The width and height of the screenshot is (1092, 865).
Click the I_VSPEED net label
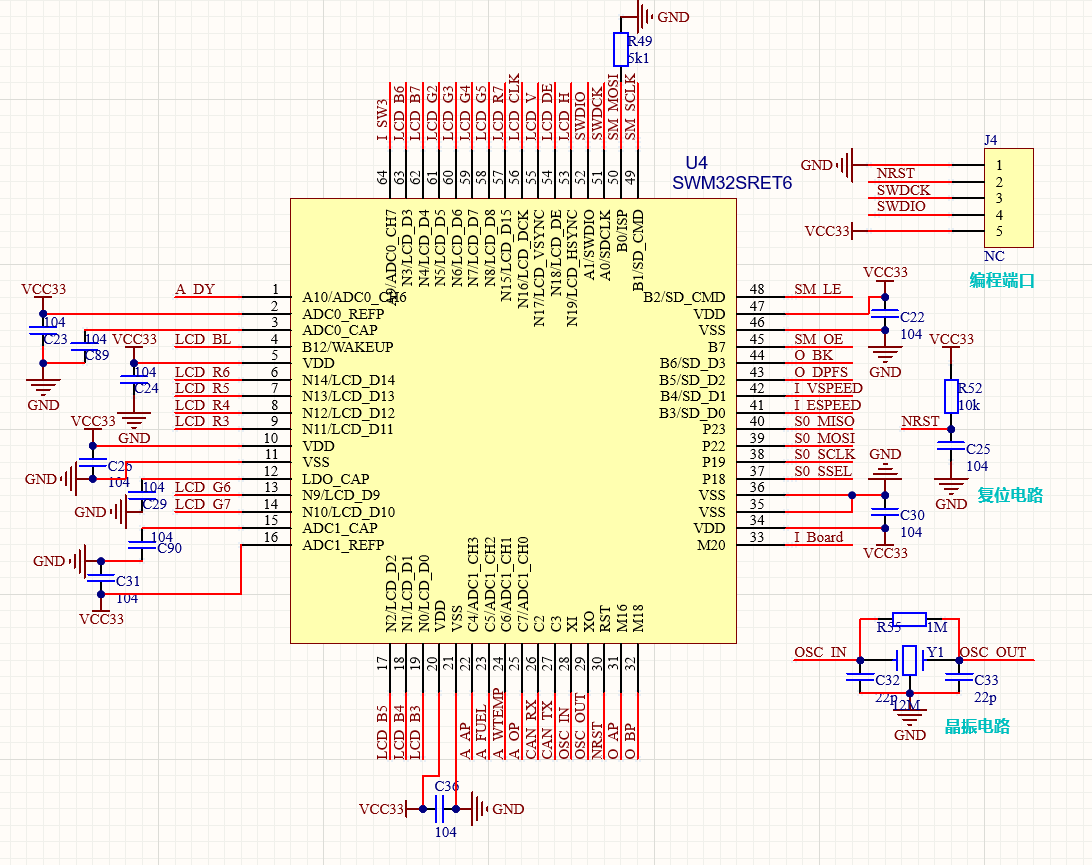[828, 389]
